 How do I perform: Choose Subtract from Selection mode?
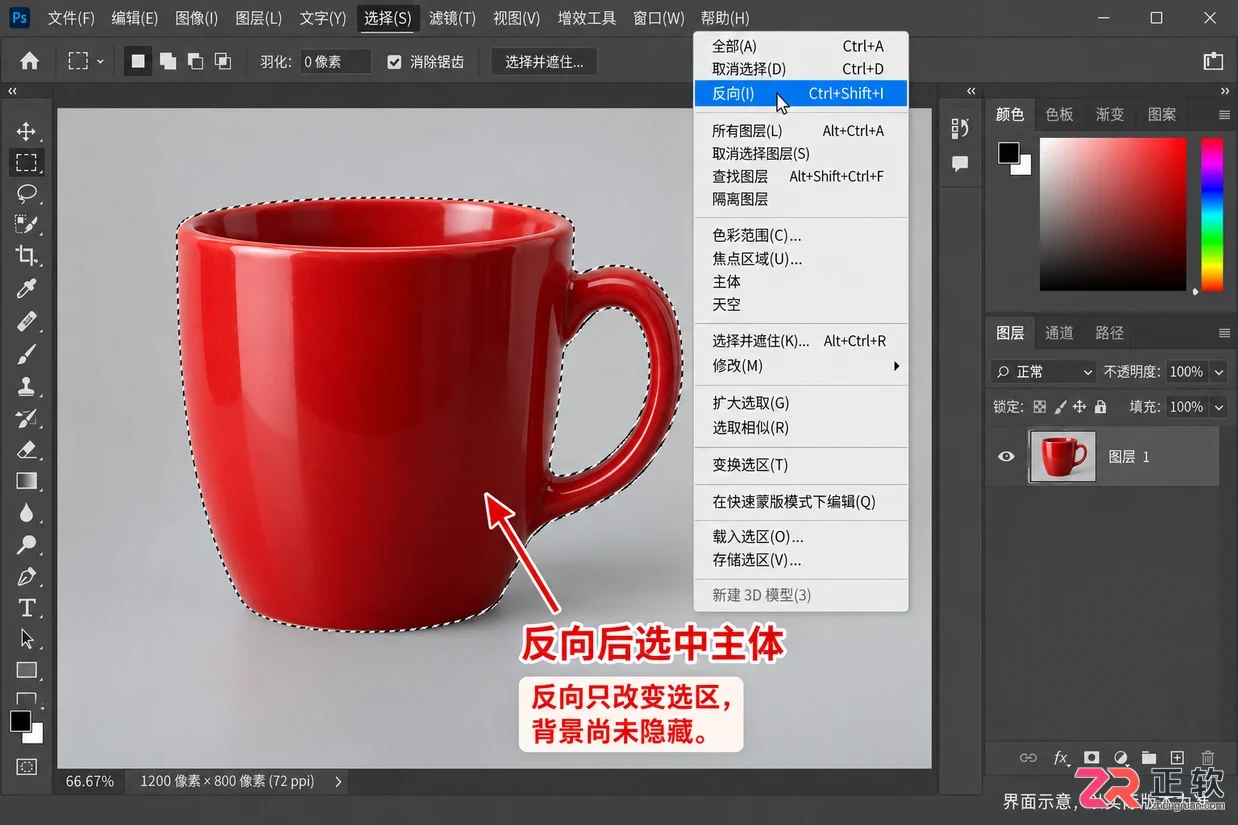click(195, 61)
